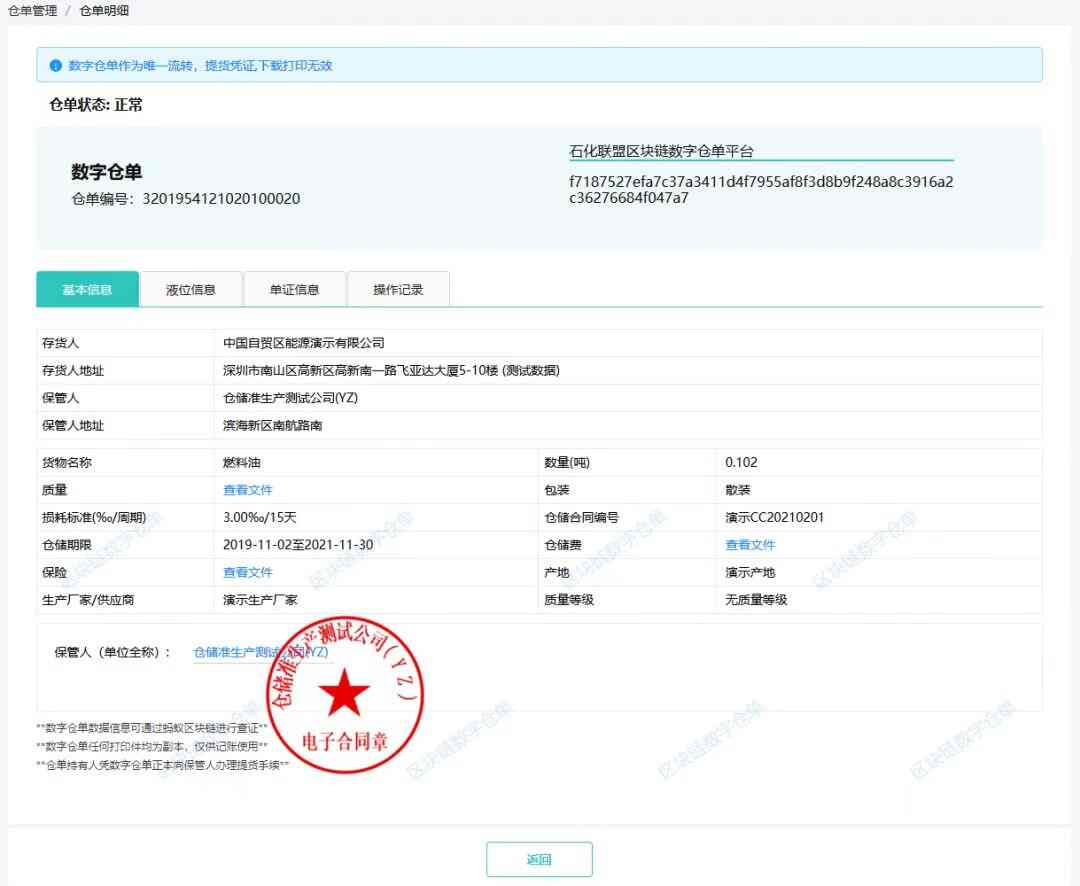The width and height of the screenshot is (1080, 886).
Task: Switch to the 液位信息 tab
Action: point(191,290)
